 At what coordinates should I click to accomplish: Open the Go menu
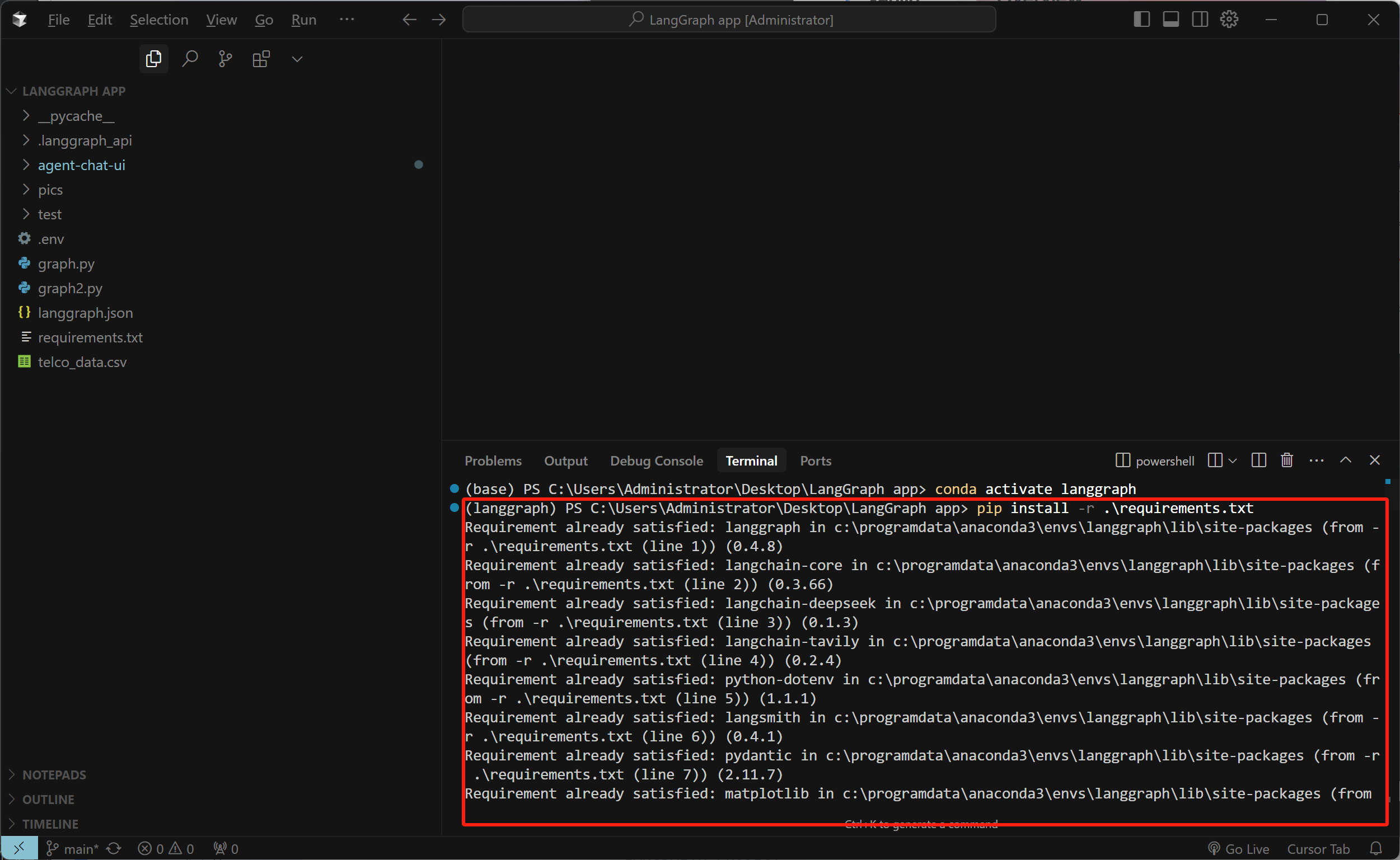pyautogui.click(x=264, y=20)
